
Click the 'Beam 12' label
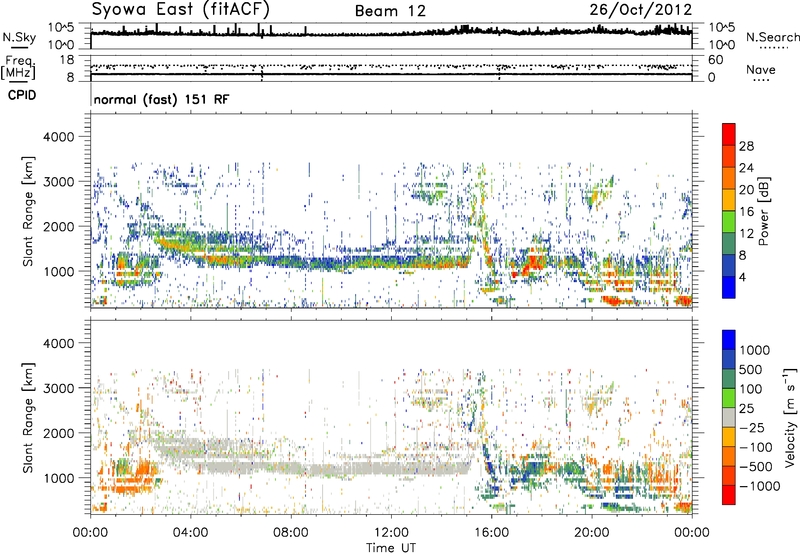[390, 11]
